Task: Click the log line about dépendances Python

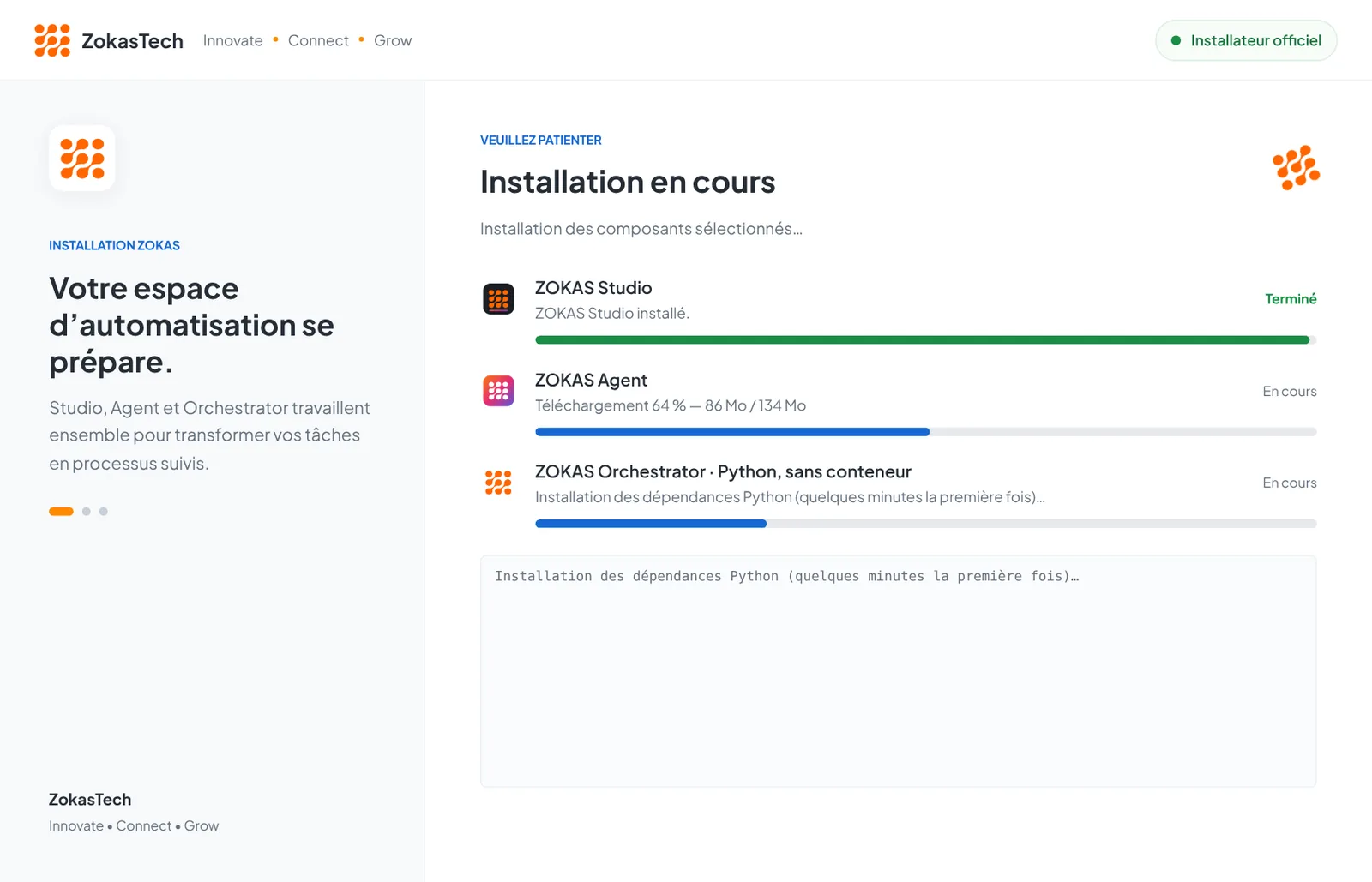Action: click(x=786, y=576)
